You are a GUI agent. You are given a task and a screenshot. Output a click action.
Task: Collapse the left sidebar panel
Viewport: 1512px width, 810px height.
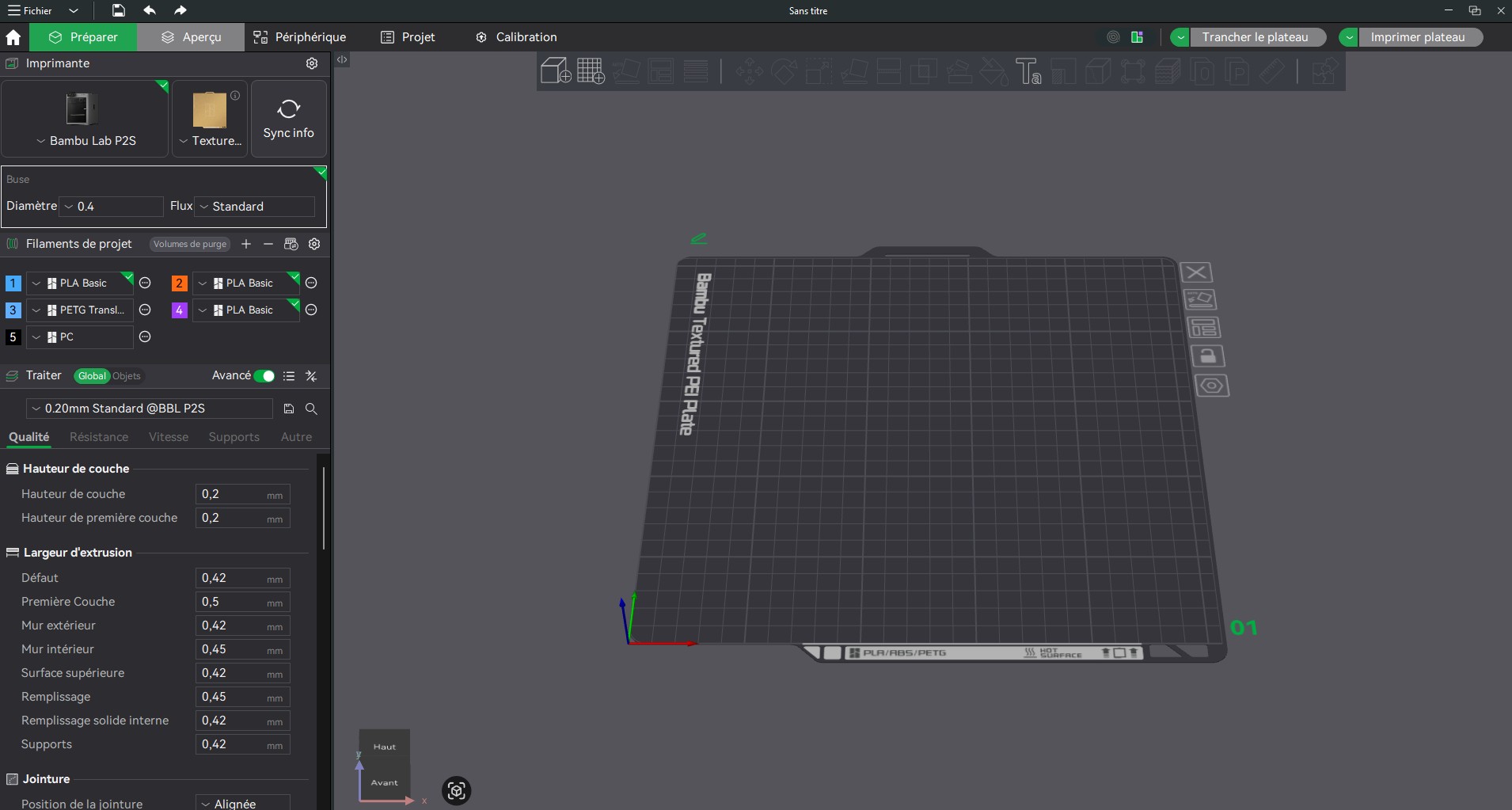342,59
